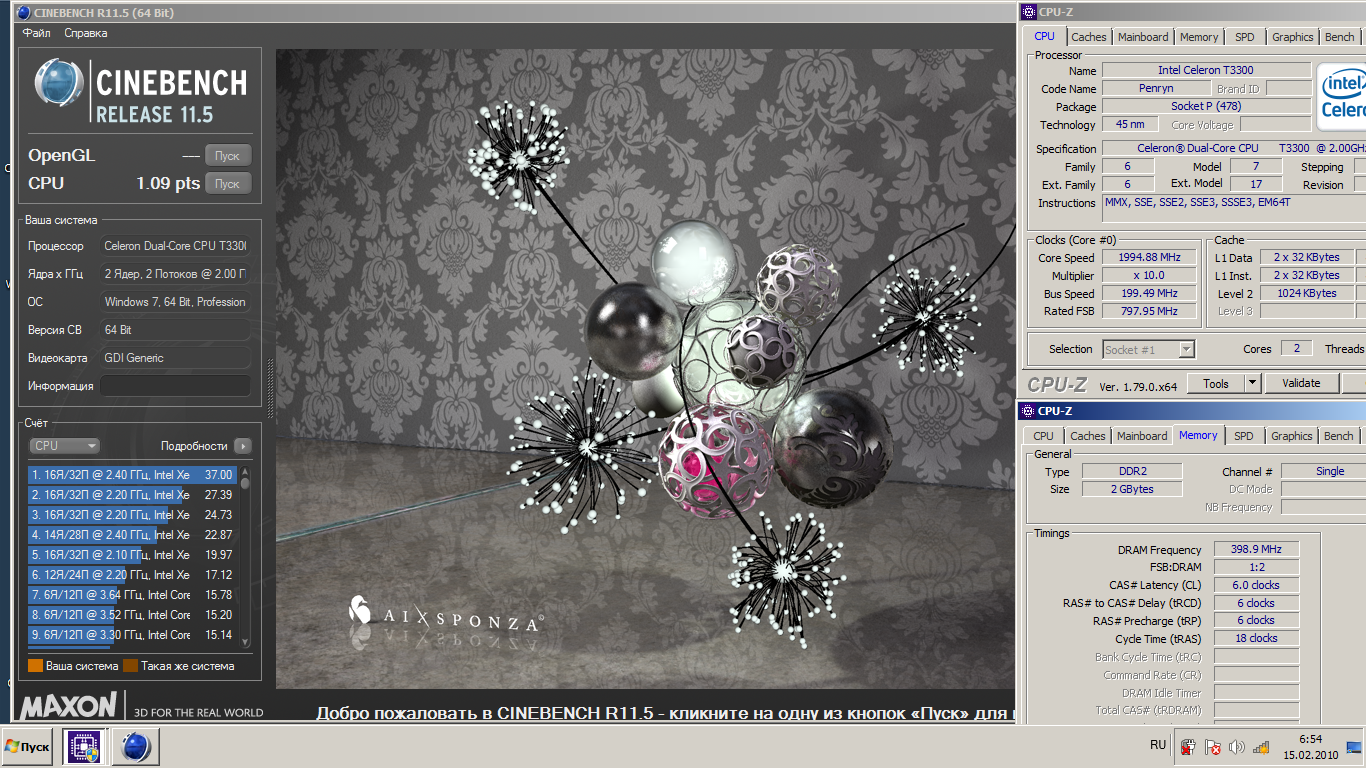
Task: Select ranking row 1 with score 37.00
Action: pos(132,475)
